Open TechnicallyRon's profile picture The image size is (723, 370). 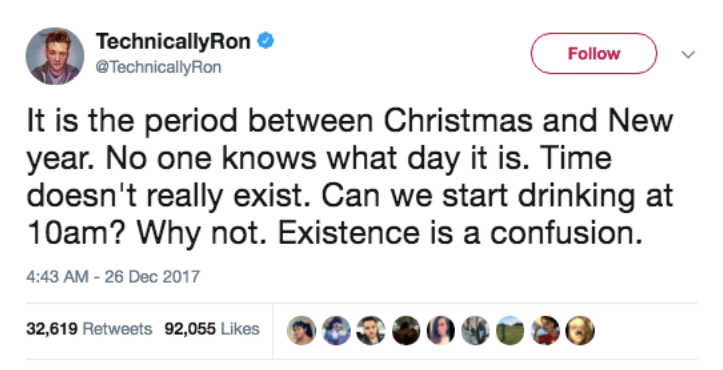[x=55, y=56]
